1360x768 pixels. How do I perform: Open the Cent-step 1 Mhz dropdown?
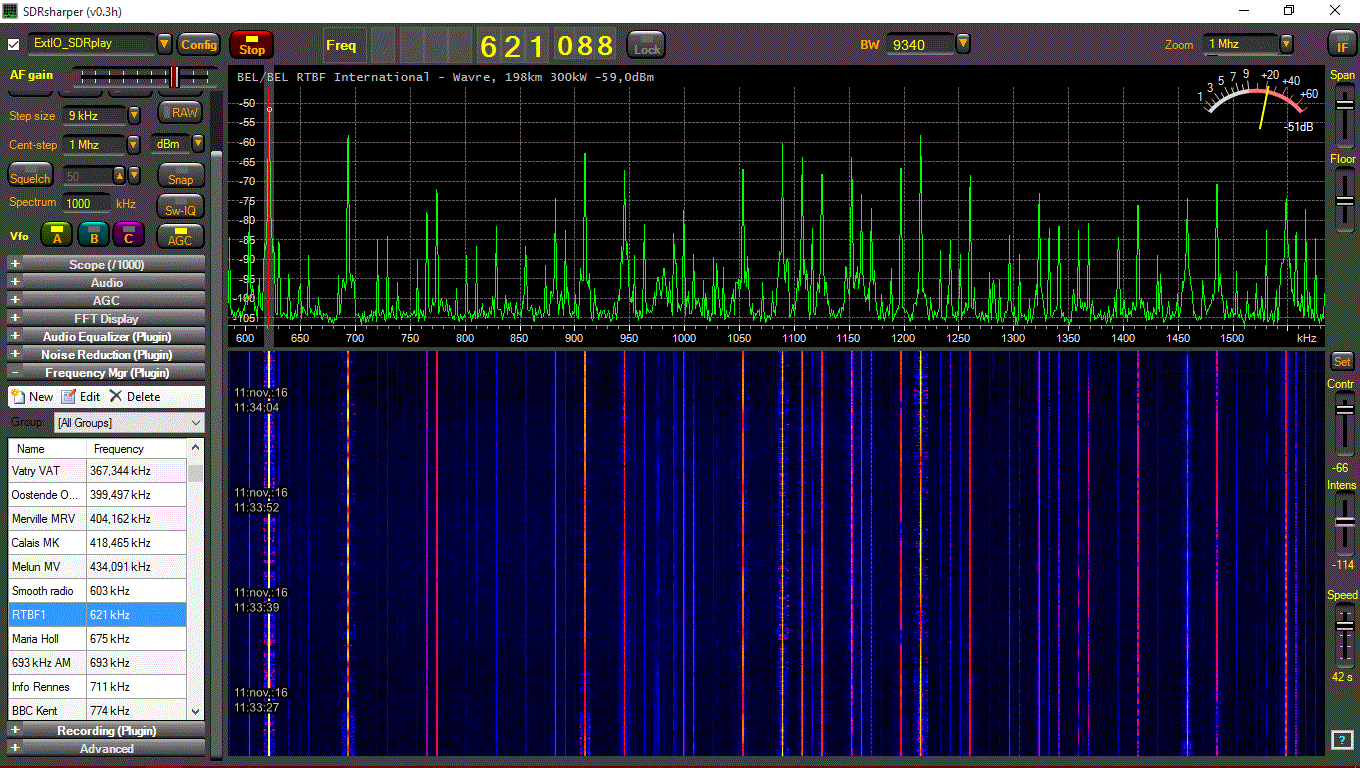(134, 144)
